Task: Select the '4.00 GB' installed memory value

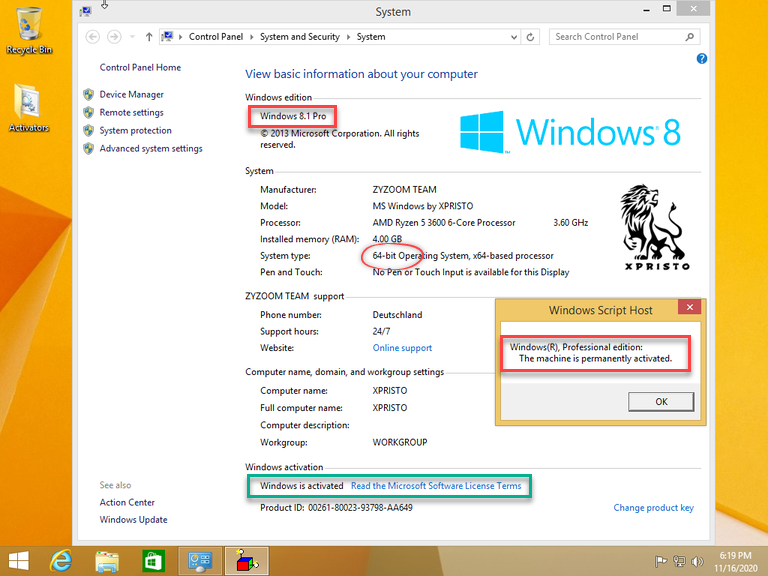Action: coord(387,239)
